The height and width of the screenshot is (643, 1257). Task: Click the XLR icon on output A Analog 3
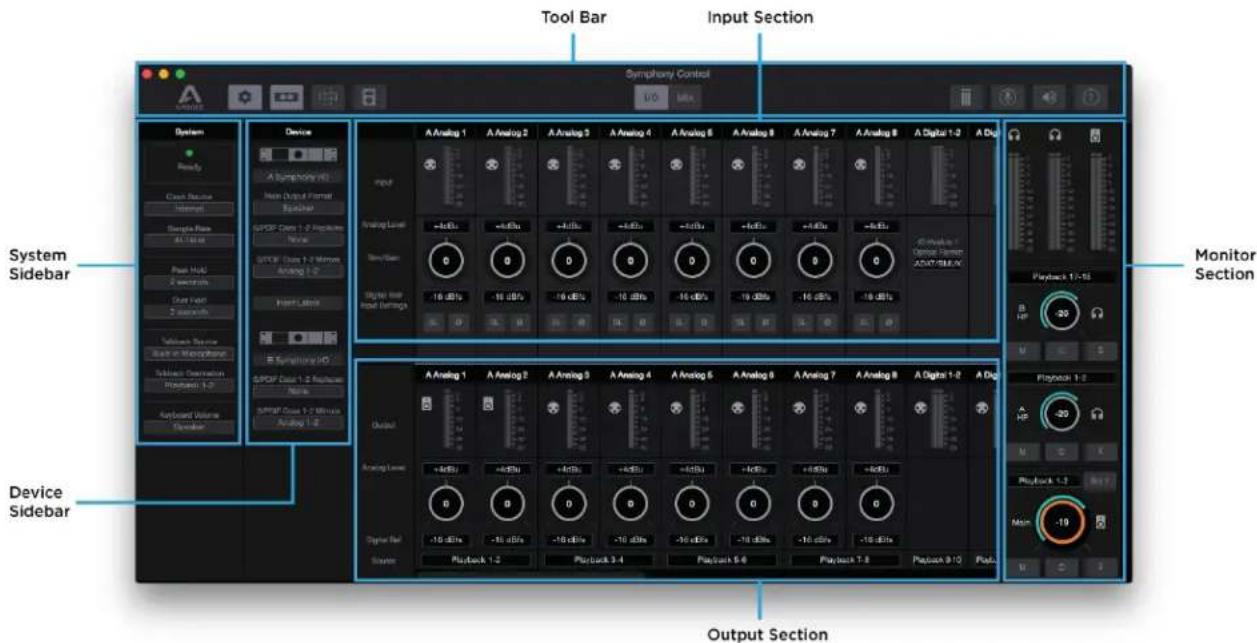coord(555,407)
